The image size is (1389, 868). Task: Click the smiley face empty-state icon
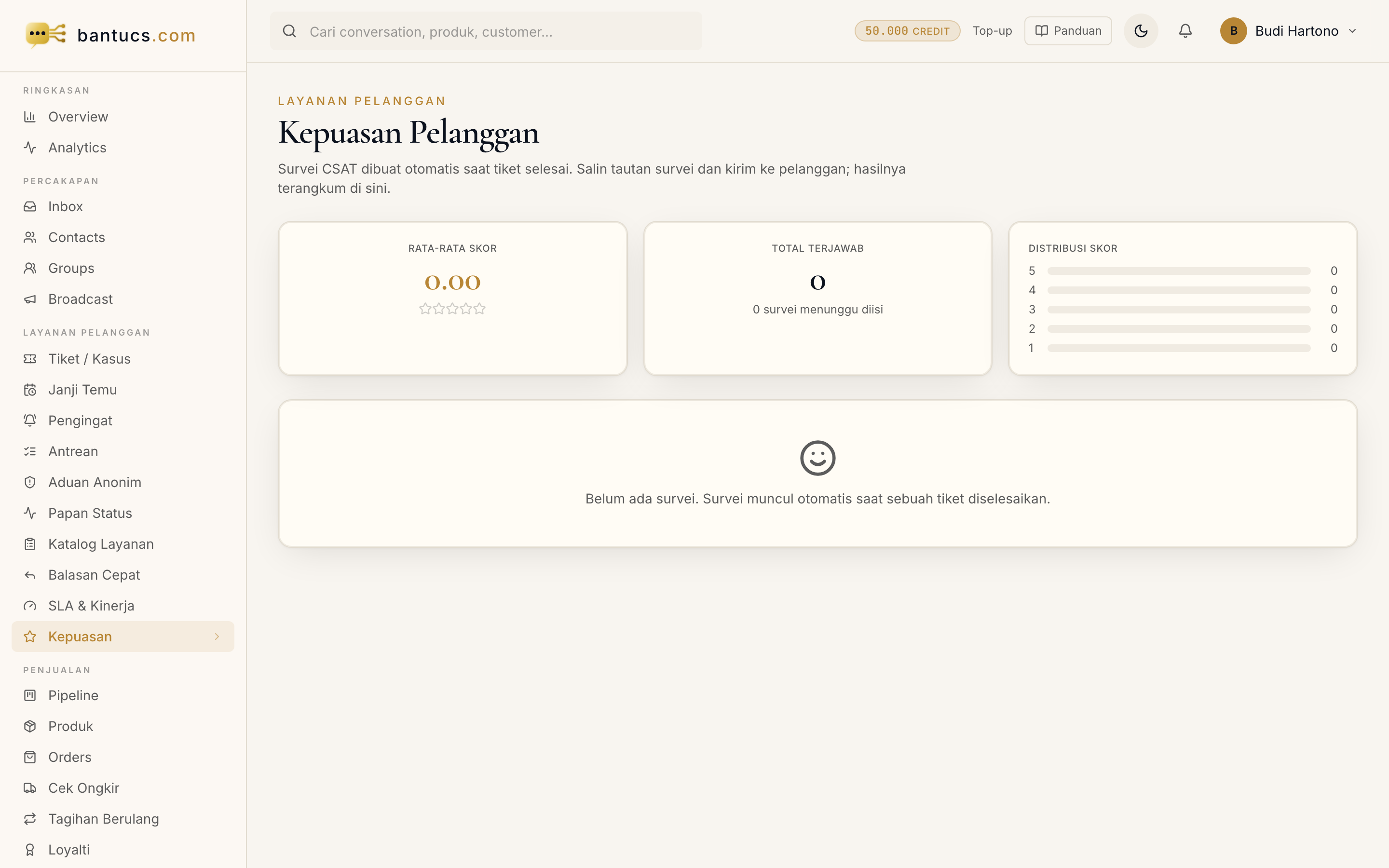pos(817,458)
